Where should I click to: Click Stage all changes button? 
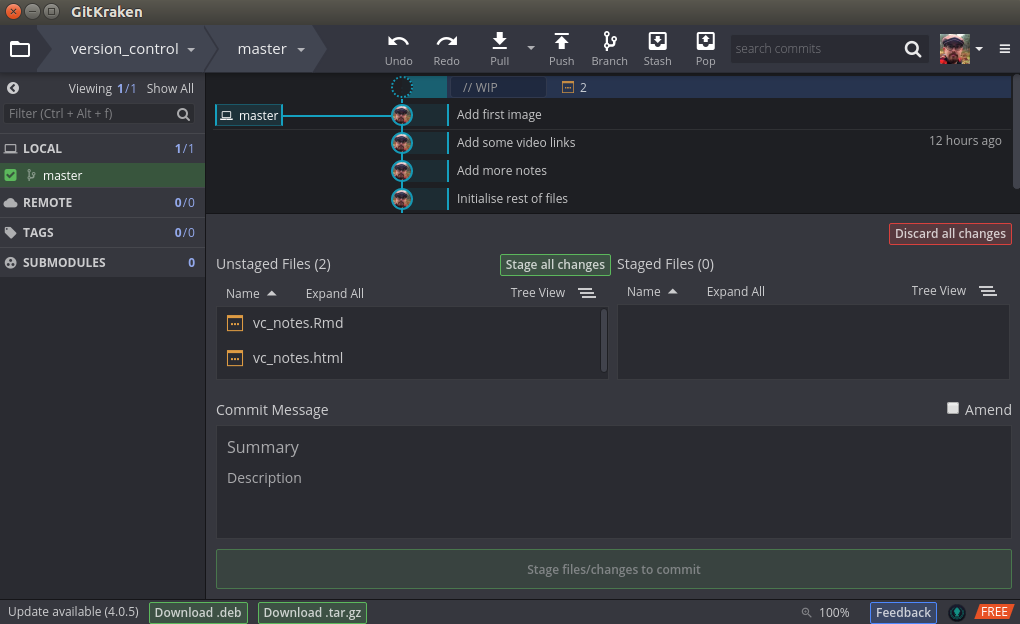555,265
